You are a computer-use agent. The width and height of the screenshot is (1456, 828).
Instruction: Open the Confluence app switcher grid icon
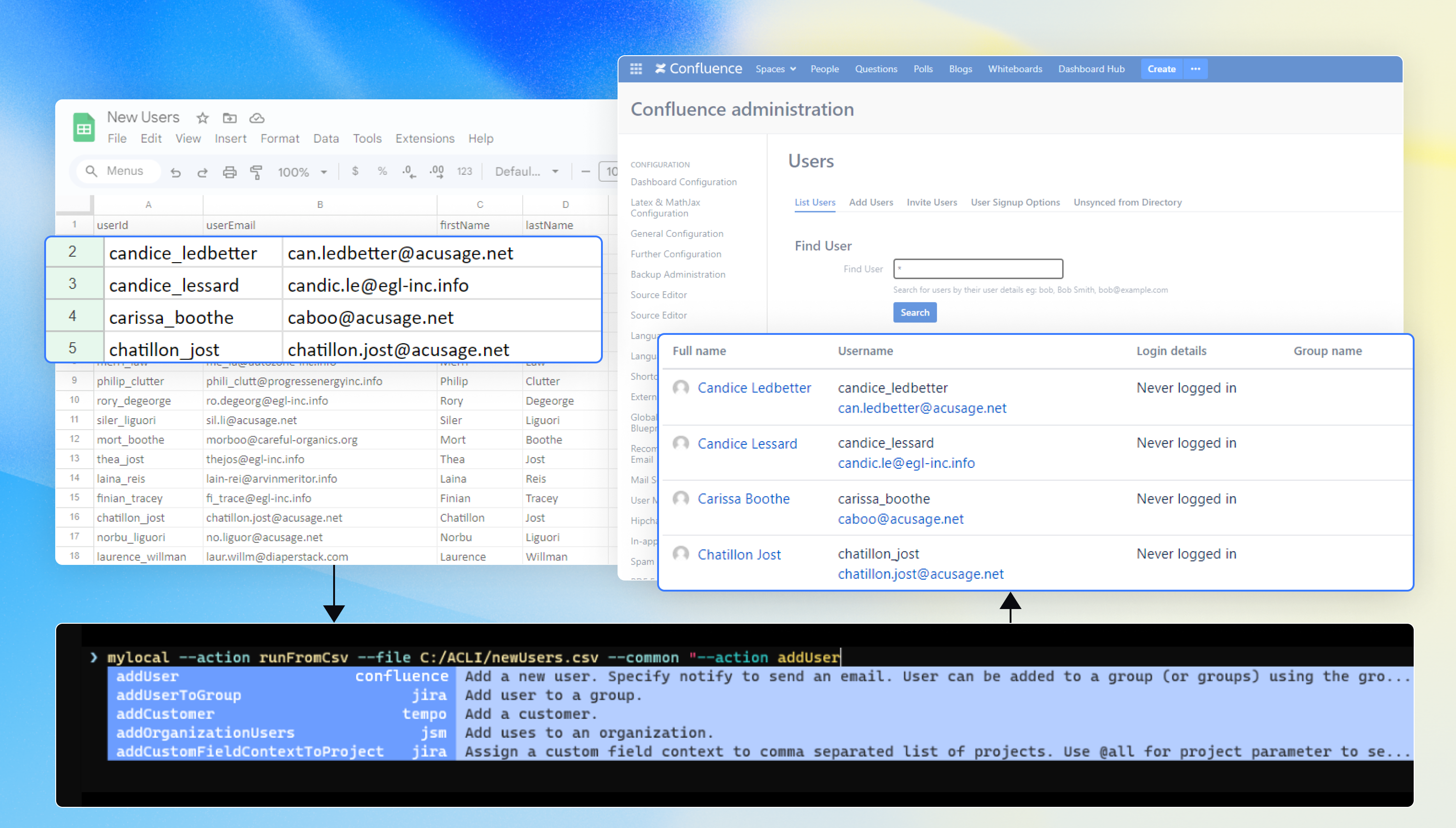pyautogui.click(x=636, y=69)
